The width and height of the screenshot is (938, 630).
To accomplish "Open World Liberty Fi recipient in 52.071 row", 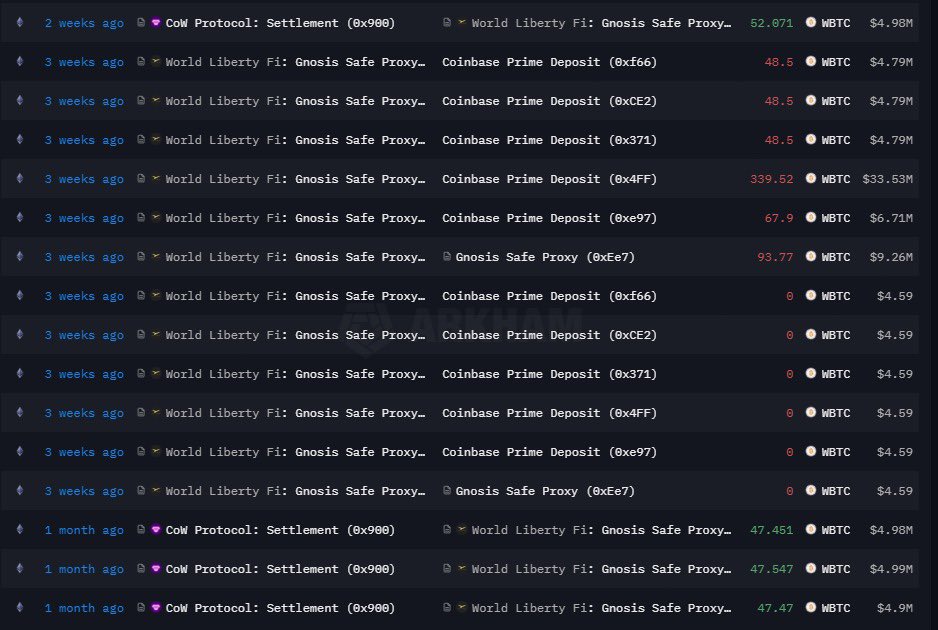I will [601, 23].
